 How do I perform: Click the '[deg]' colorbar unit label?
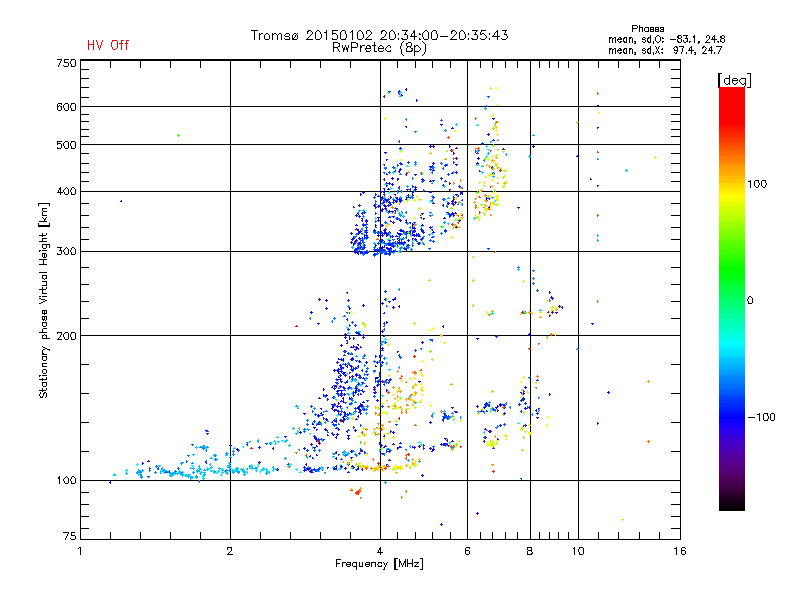[x=734, y=80]
